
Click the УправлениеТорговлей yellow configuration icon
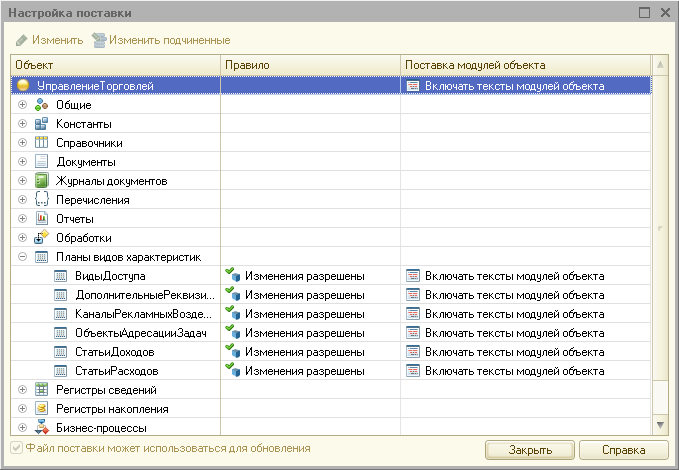point(23,85)
